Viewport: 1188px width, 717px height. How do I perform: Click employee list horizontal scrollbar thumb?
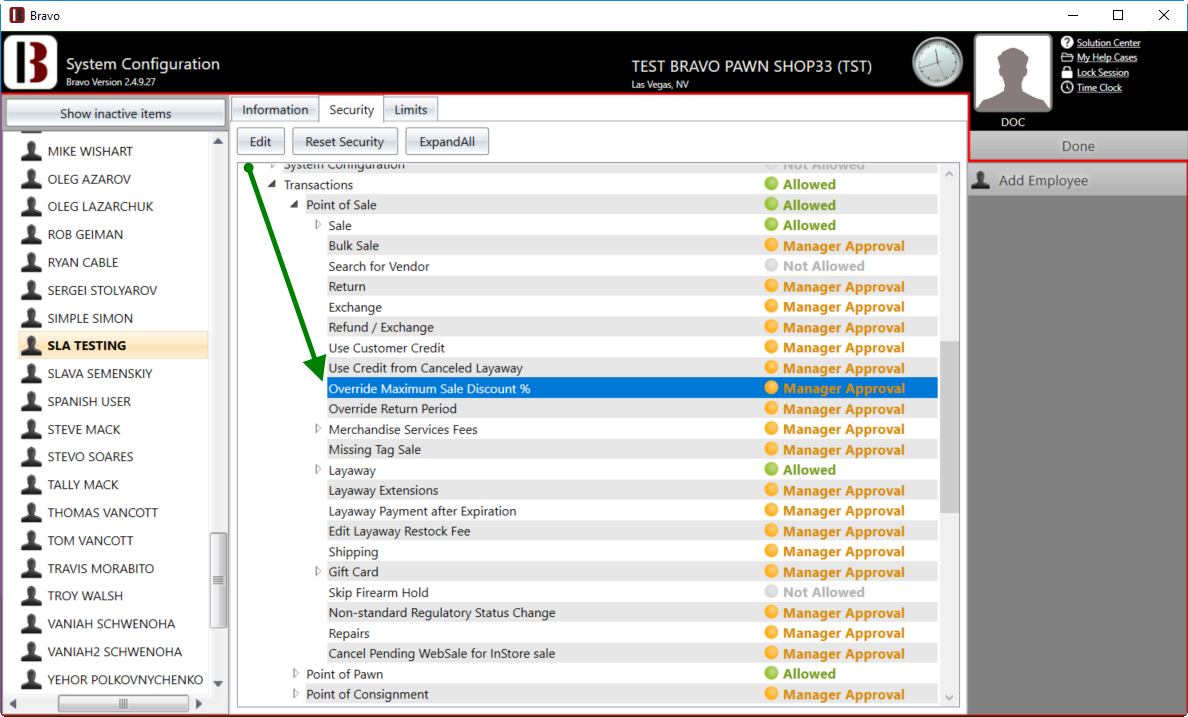123,703
